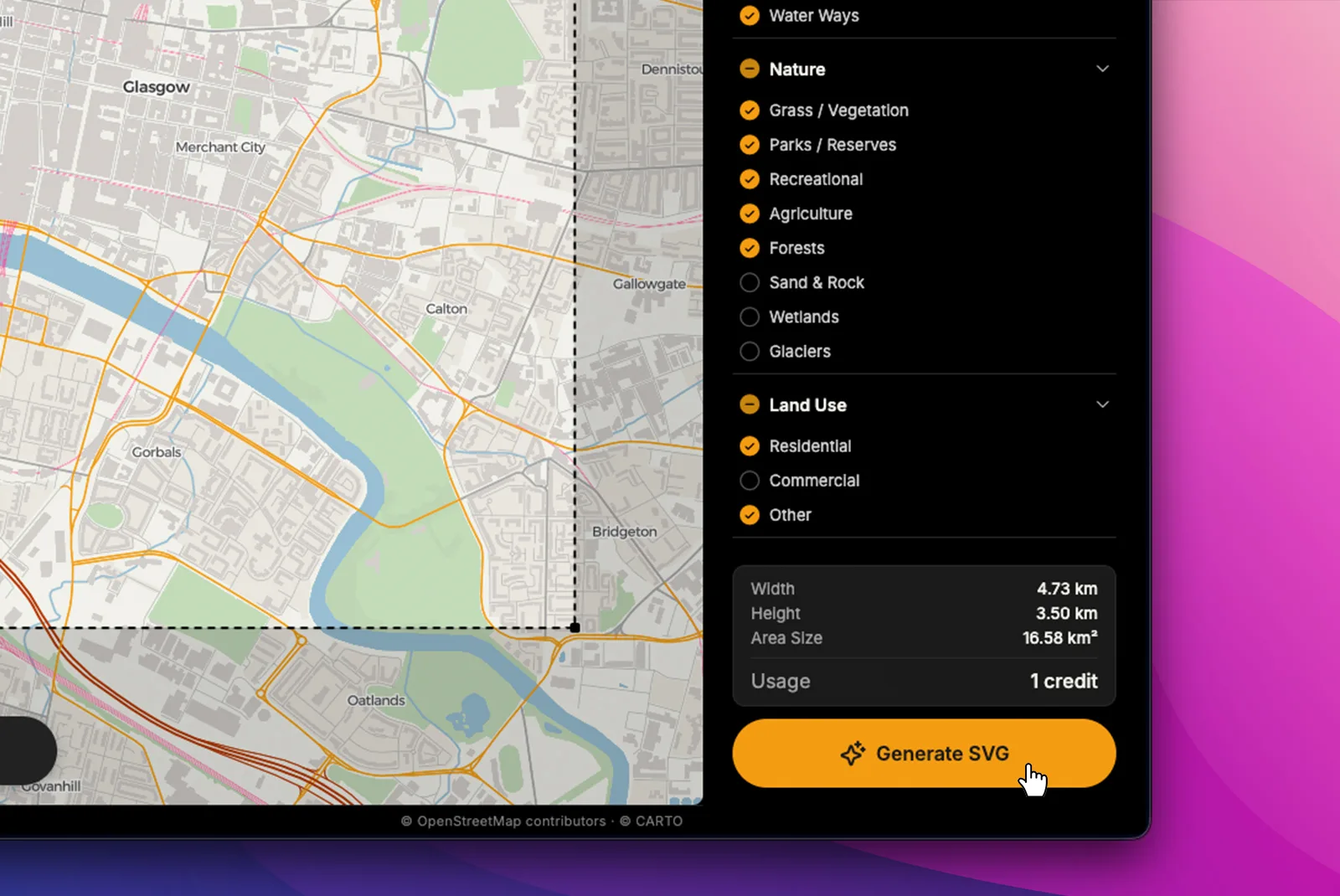Click the Nature section heading
The height and width of the screenshot is (896, 1340).
[797, 69]
